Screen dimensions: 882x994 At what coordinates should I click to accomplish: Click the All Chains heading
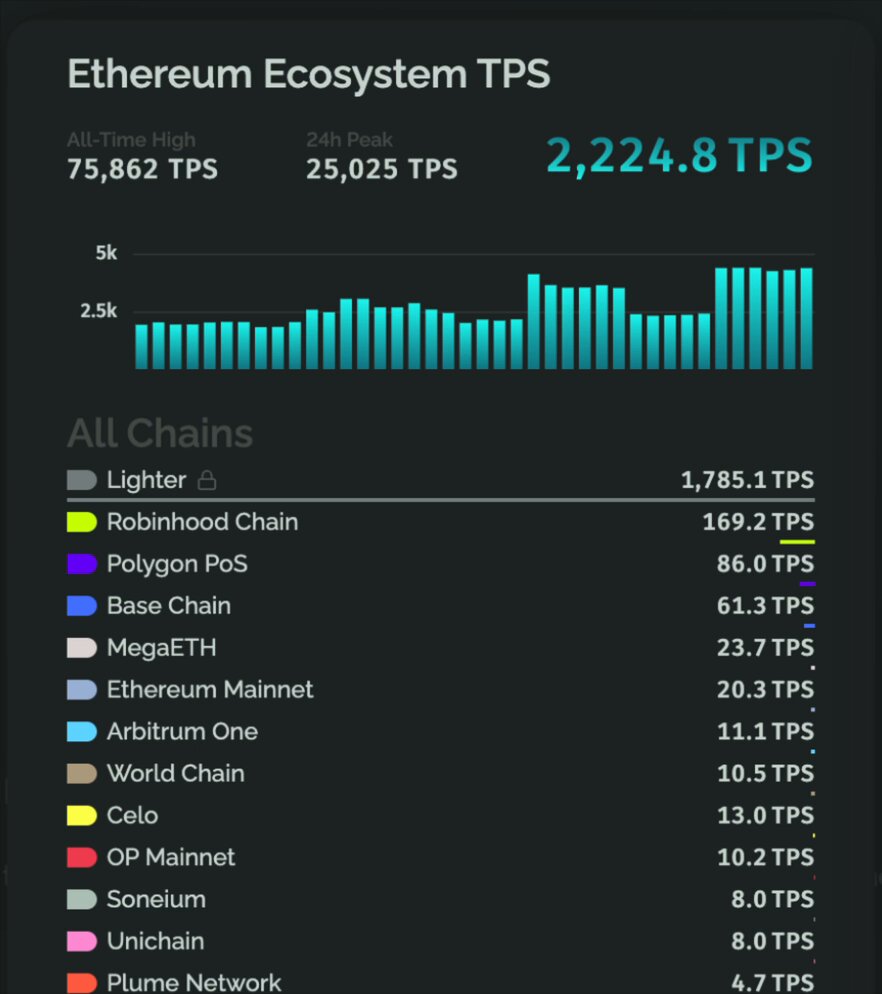pyautogui.click(x=160, y=434)
